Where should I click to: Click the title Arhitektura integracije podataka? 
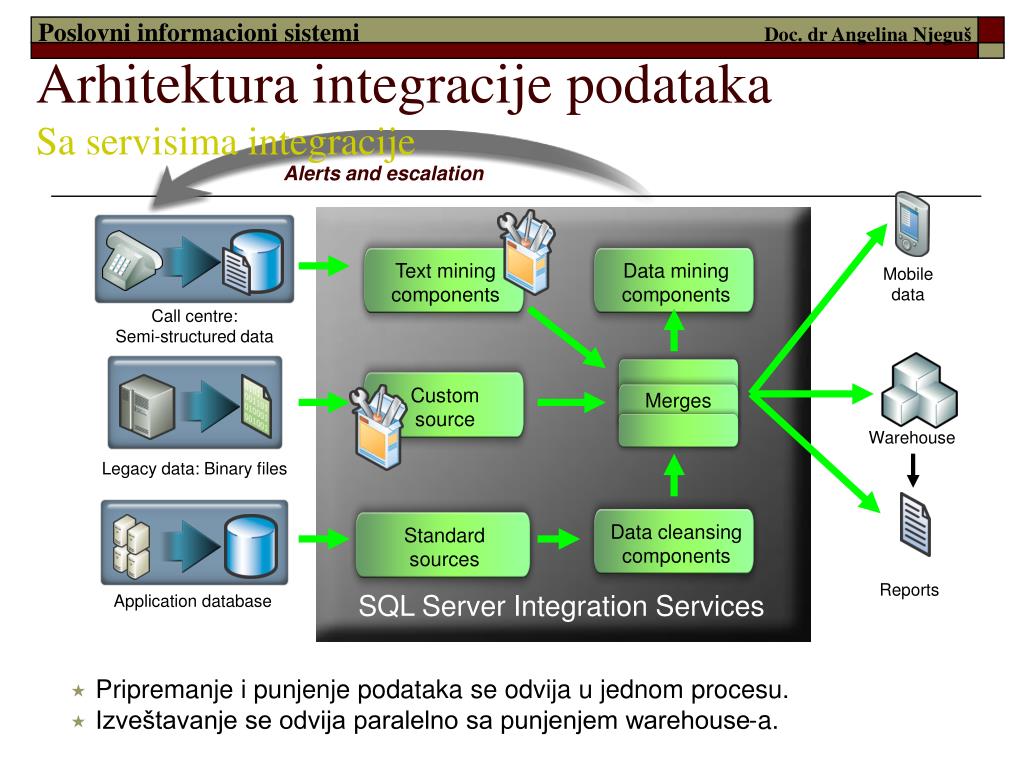point(404,86)
